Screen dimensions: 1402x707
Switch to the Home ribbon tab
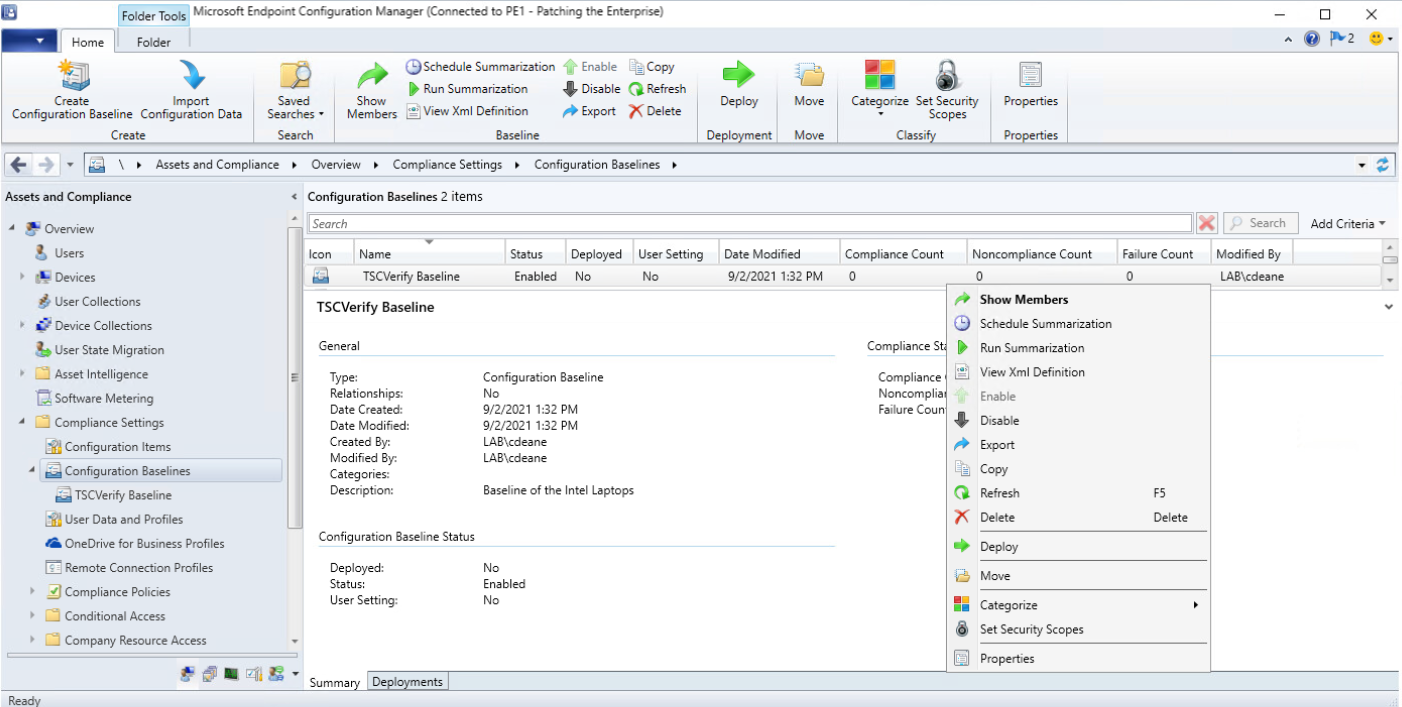(88, 42)
